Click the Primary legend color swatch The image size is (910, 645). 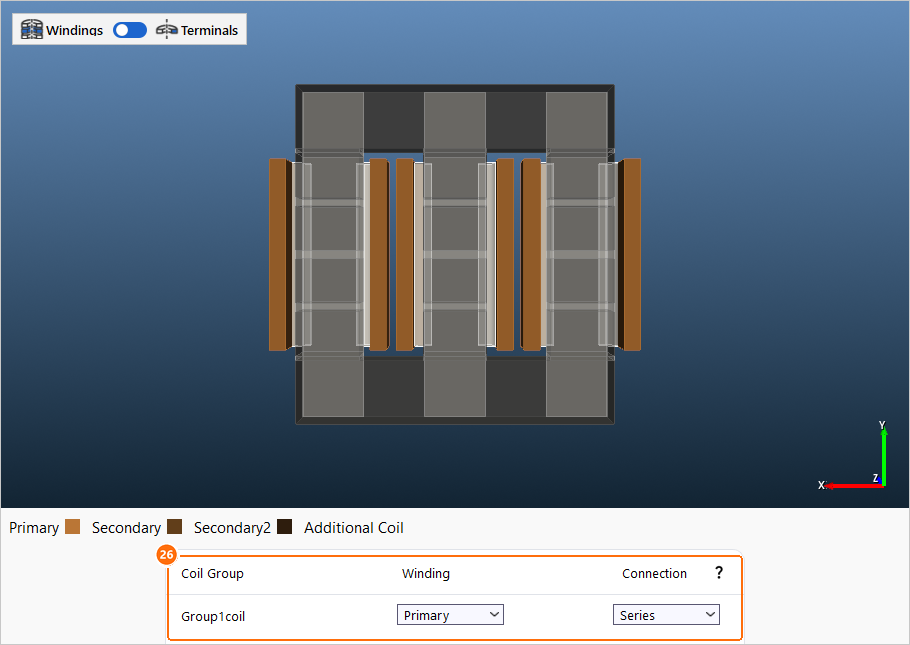point(73,527)
